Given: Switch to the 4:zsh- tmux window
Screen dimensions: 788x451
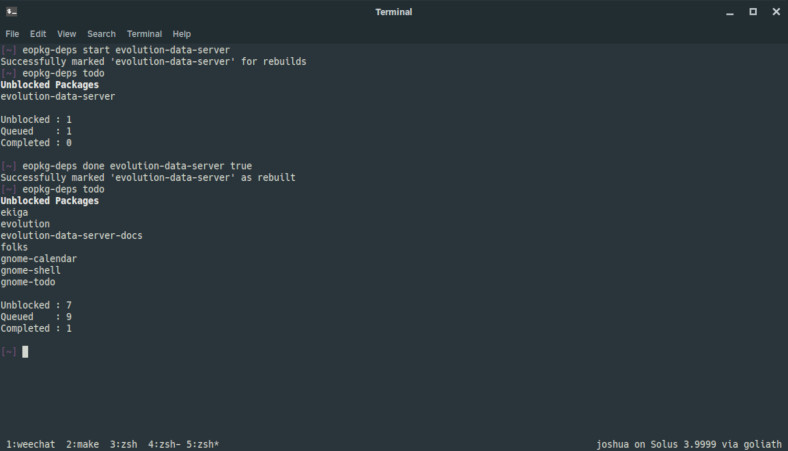Looking at the screenshot, I should tap(164, 443).
